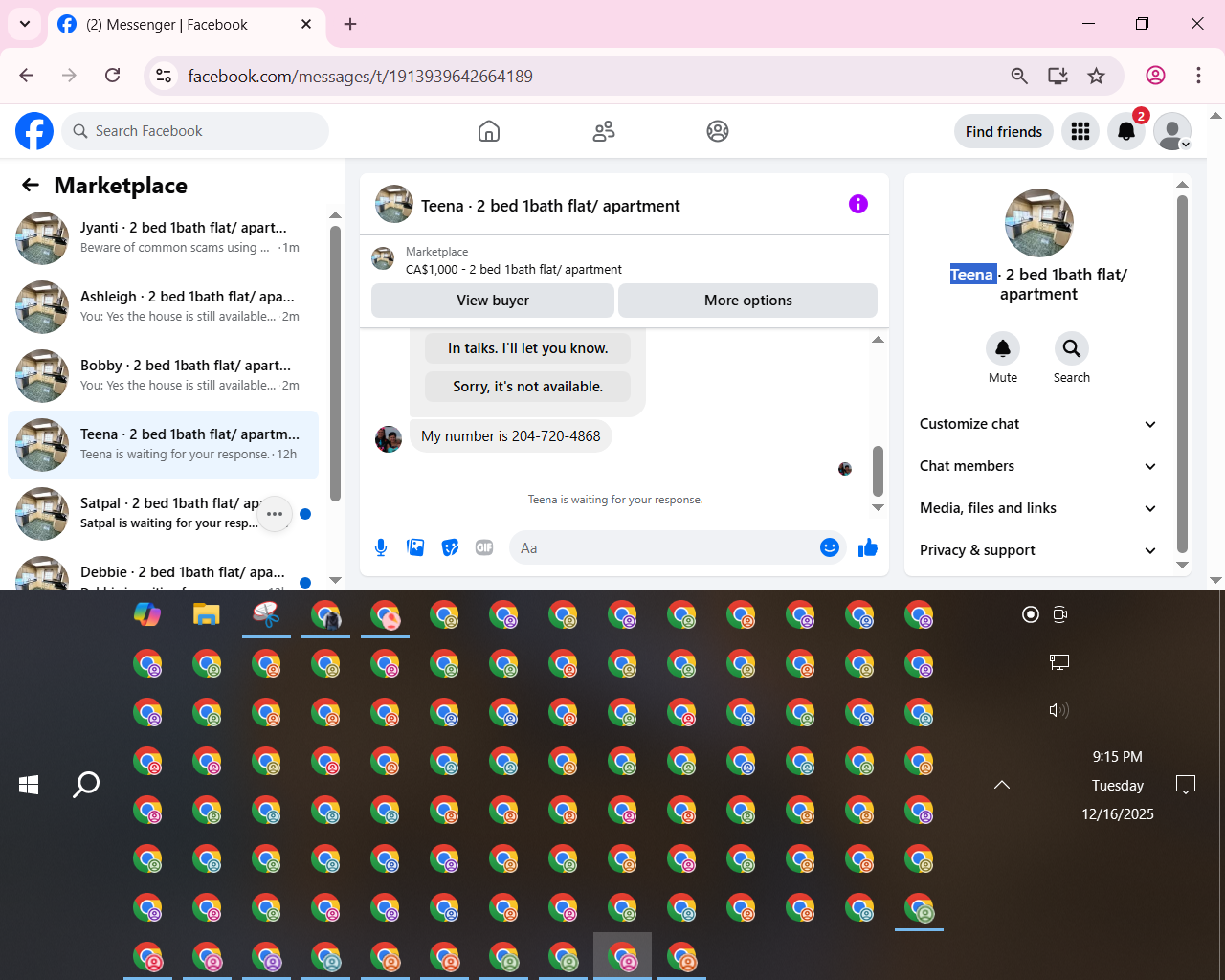Click the Find friends button
Image resolution: width=1225 pixels, height=980 pixels.
[1004, 131]
